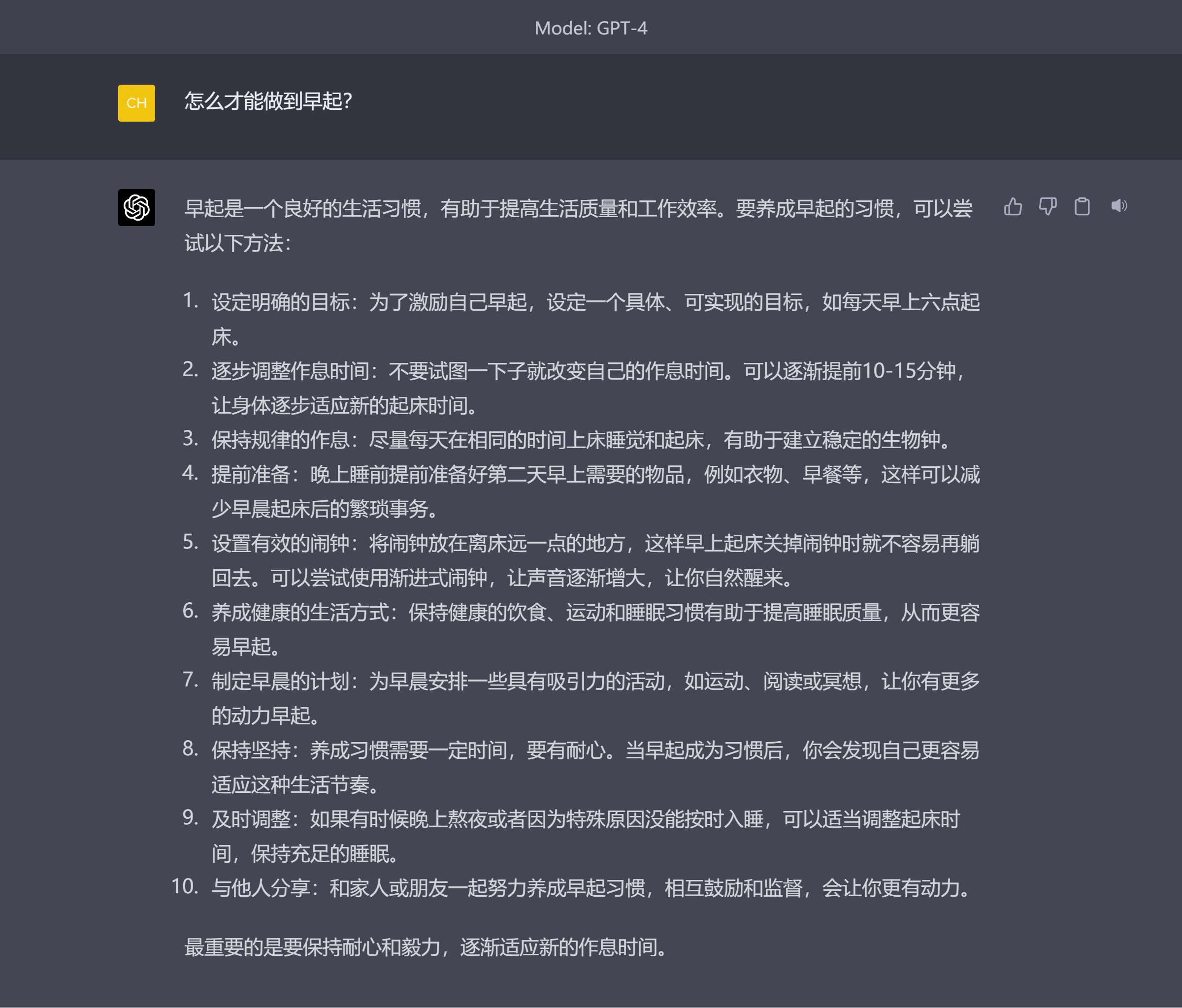Click the thumbs up feedback icon
The height and width of the screenshot is (1008, 1182).
click(x=1013, y=206)
